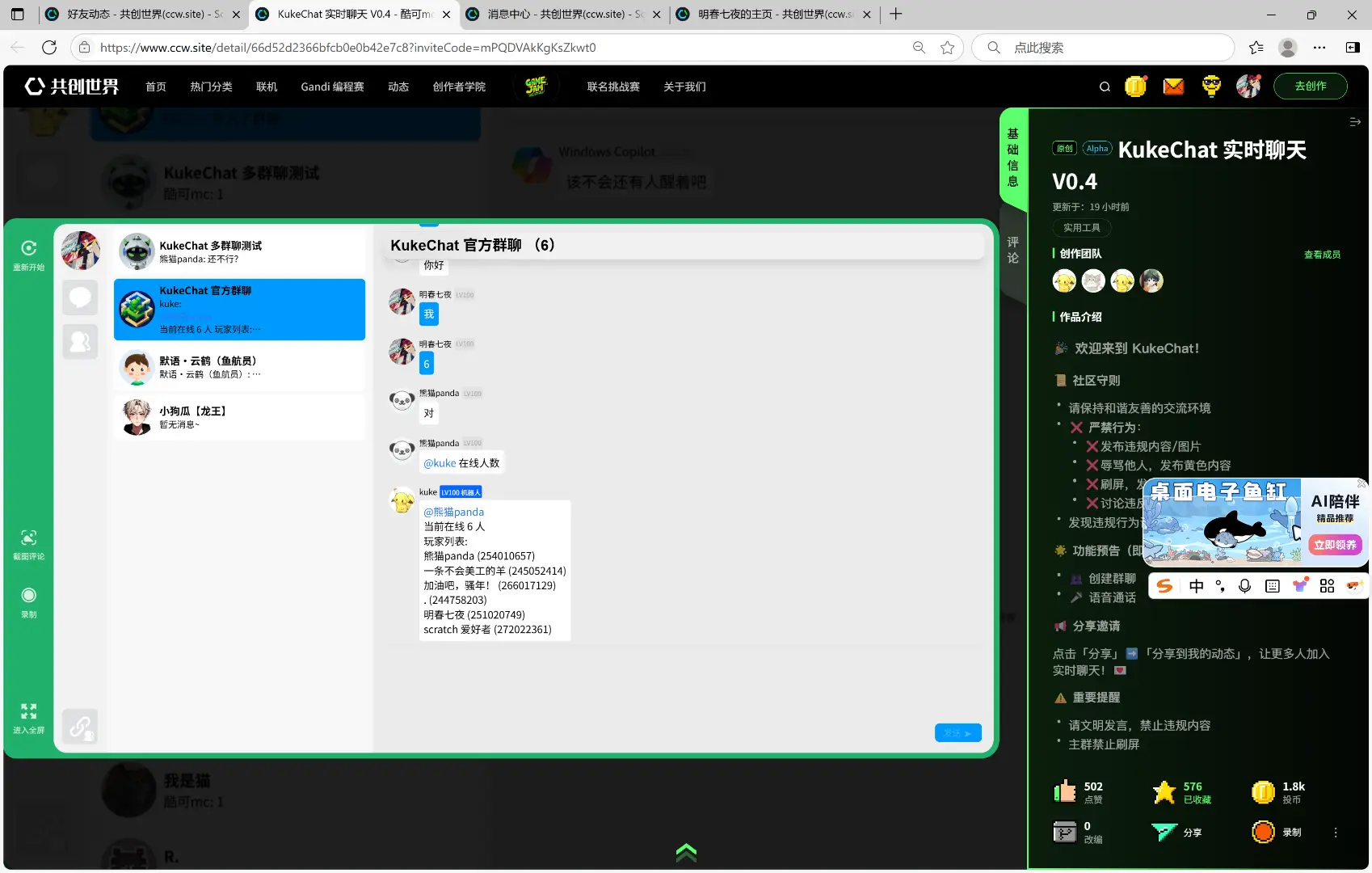
Task: Click the fourth creator team avatar
Action: 1151,280
